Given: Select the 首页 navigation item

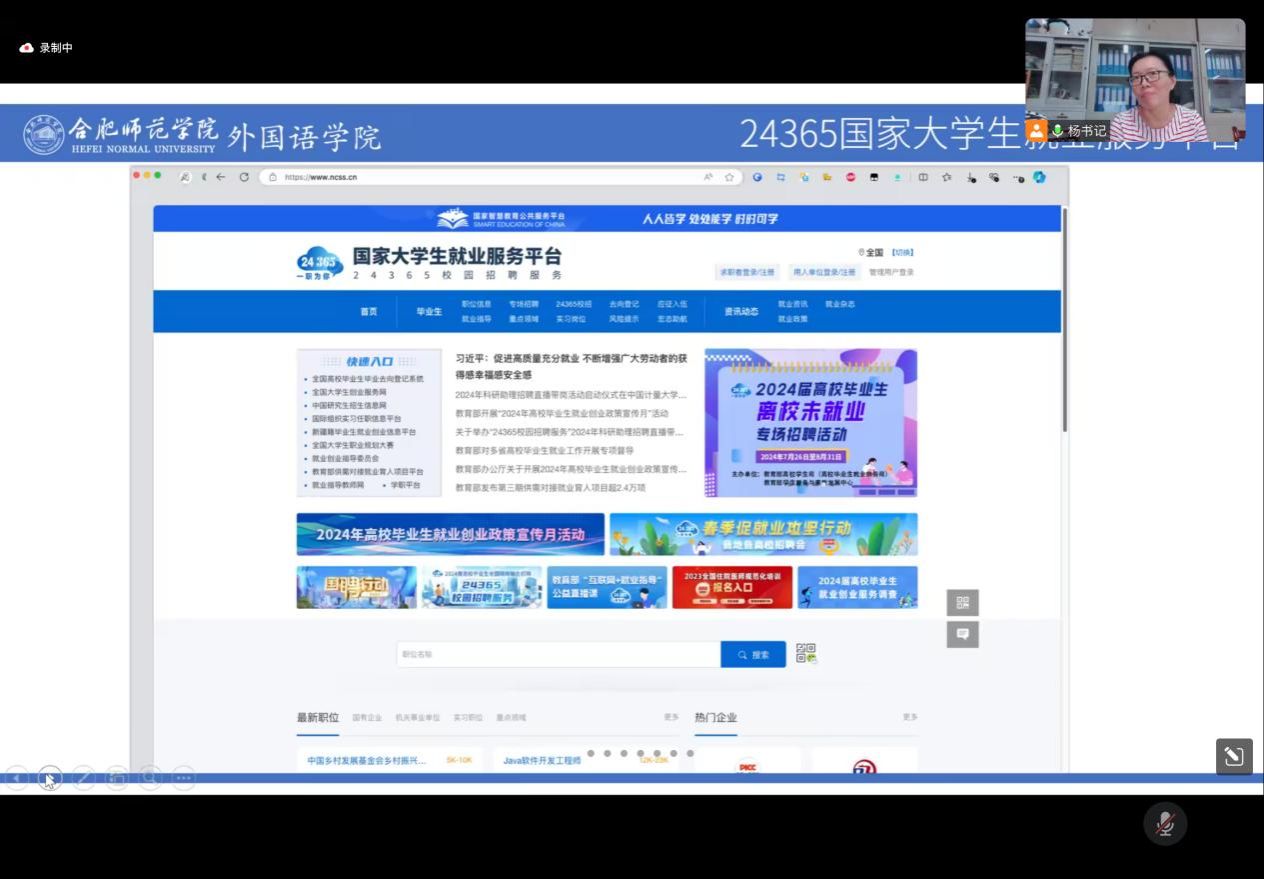Looking at the screenshot, I should [369, 312].
